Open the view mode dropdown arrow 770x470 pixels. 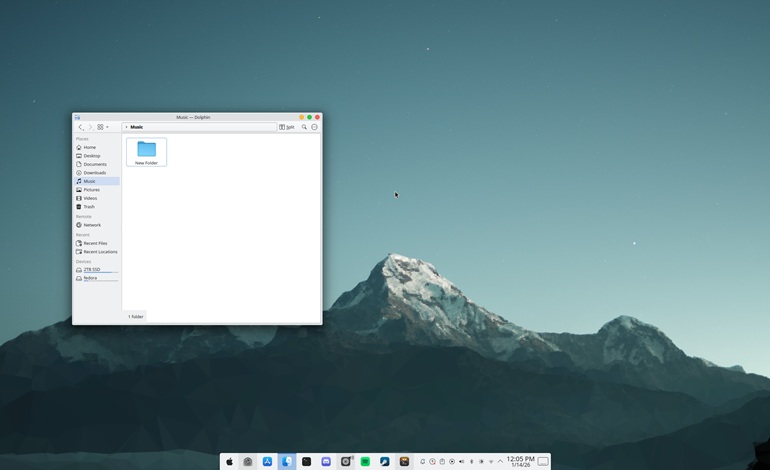(x=107, y=127)
